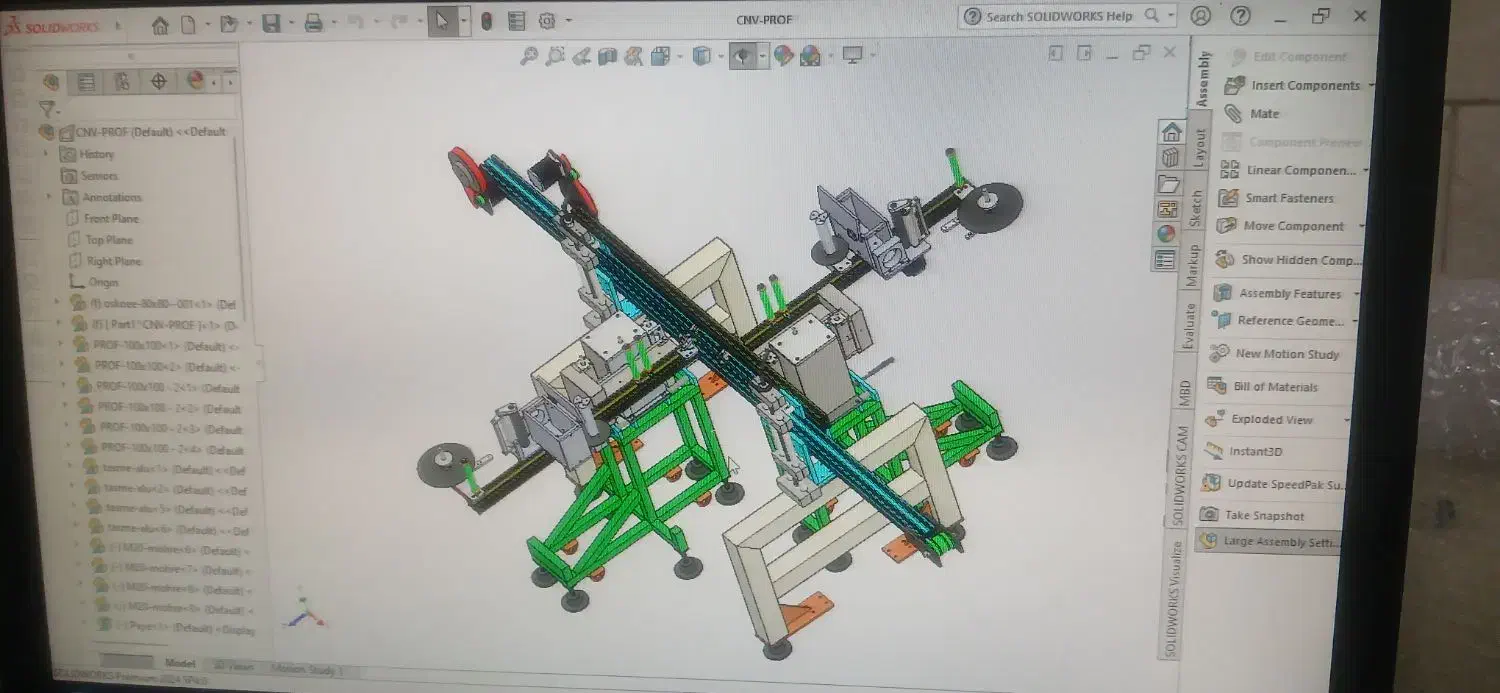Viewport: 1500px width, 693px height.
Task: Toggle the Instant3D command
Action: (x=1244, y=452)
